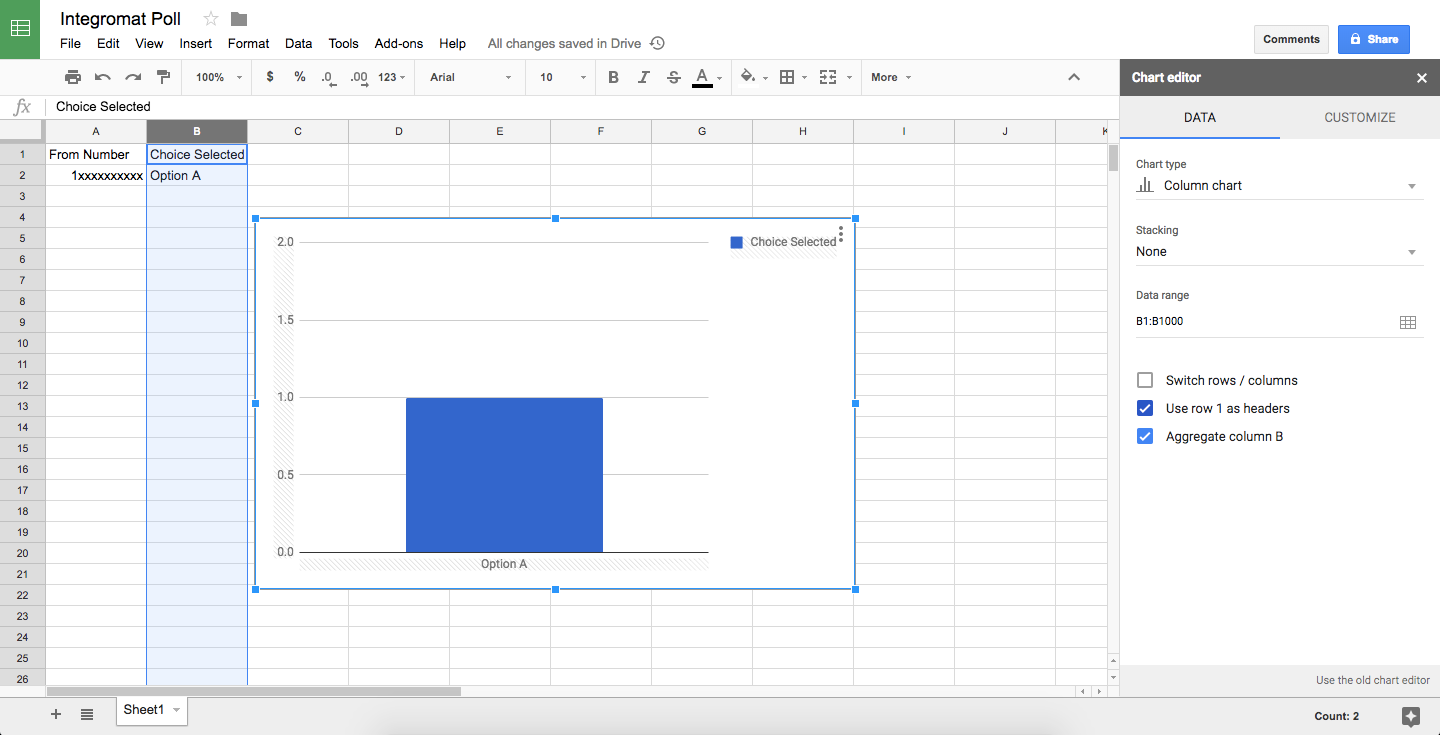Enable Switch rows / columns
The height and width of the screenshot is (735, 1440).
pos(1144,380)
